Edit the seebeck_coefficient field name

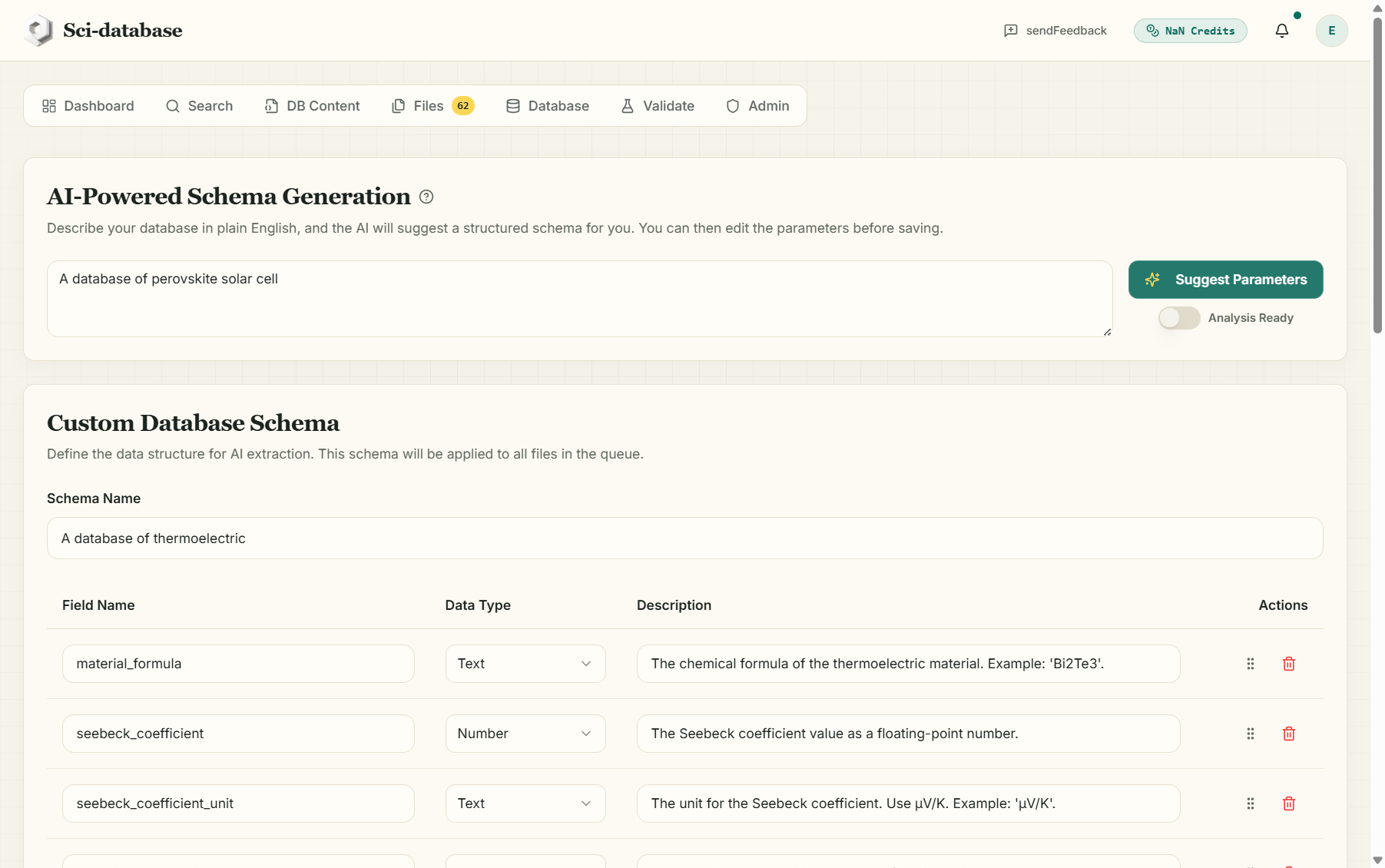click(238, 734)
